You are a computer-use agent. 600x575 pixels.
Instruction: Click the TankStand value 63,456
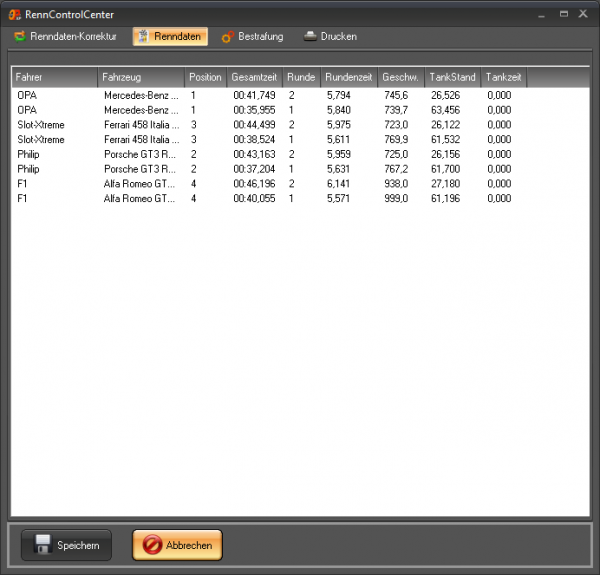[x=445, y=110]
